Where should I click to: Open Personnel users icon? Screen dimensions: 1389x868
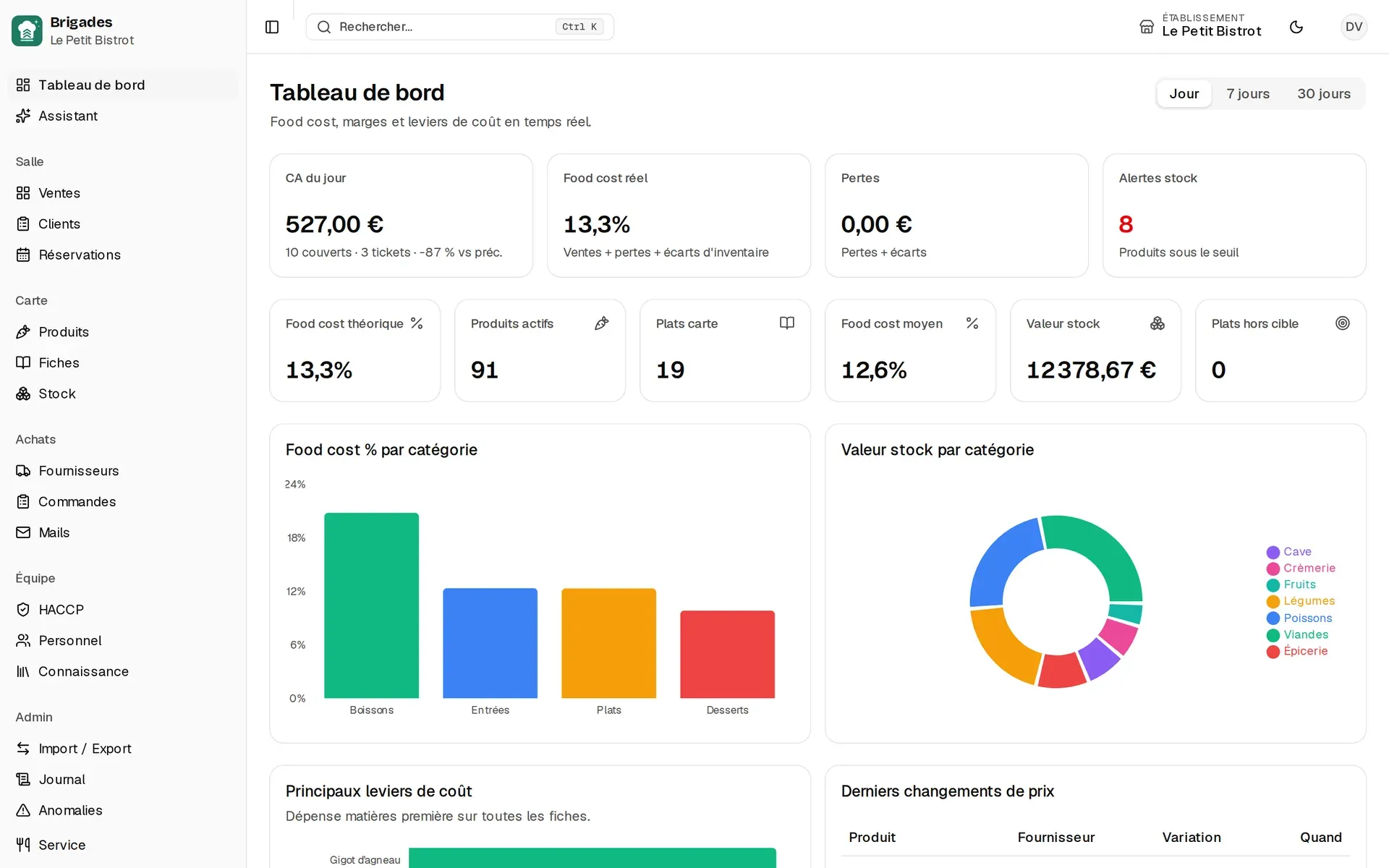click(x=23, y=641)
